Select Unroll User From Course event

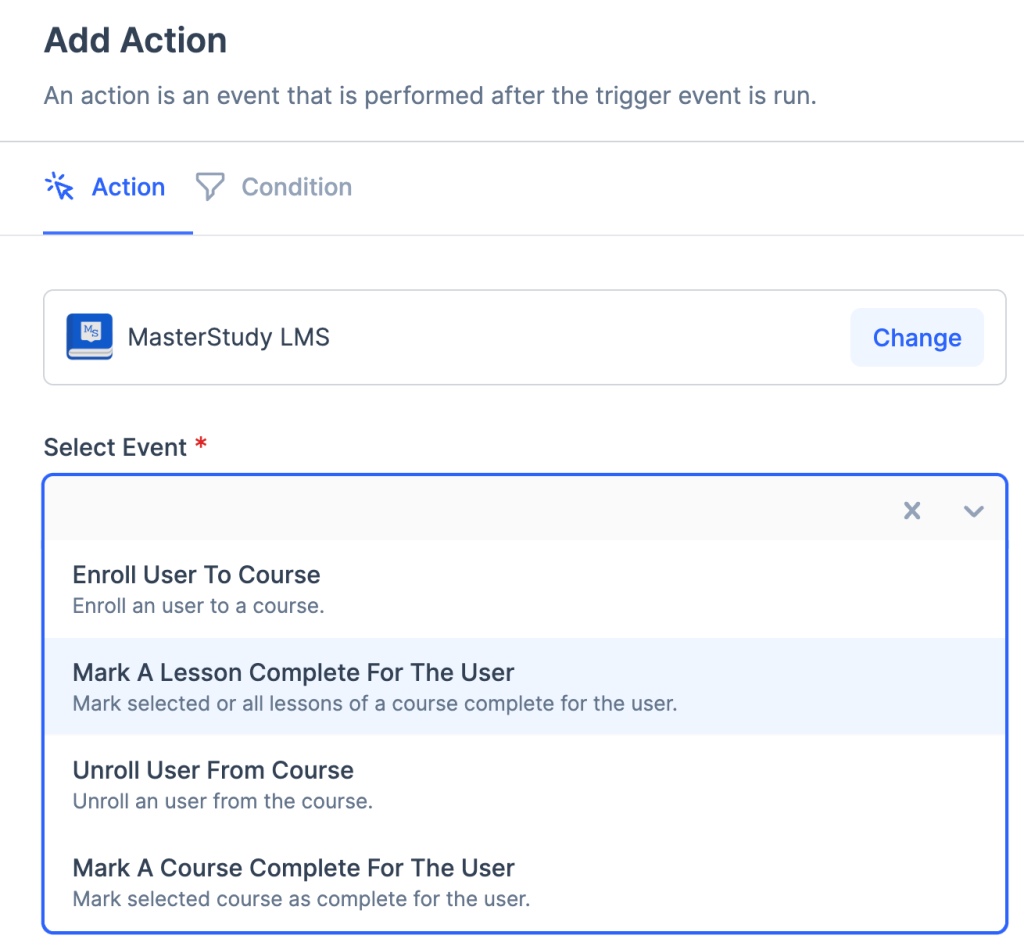213,771
